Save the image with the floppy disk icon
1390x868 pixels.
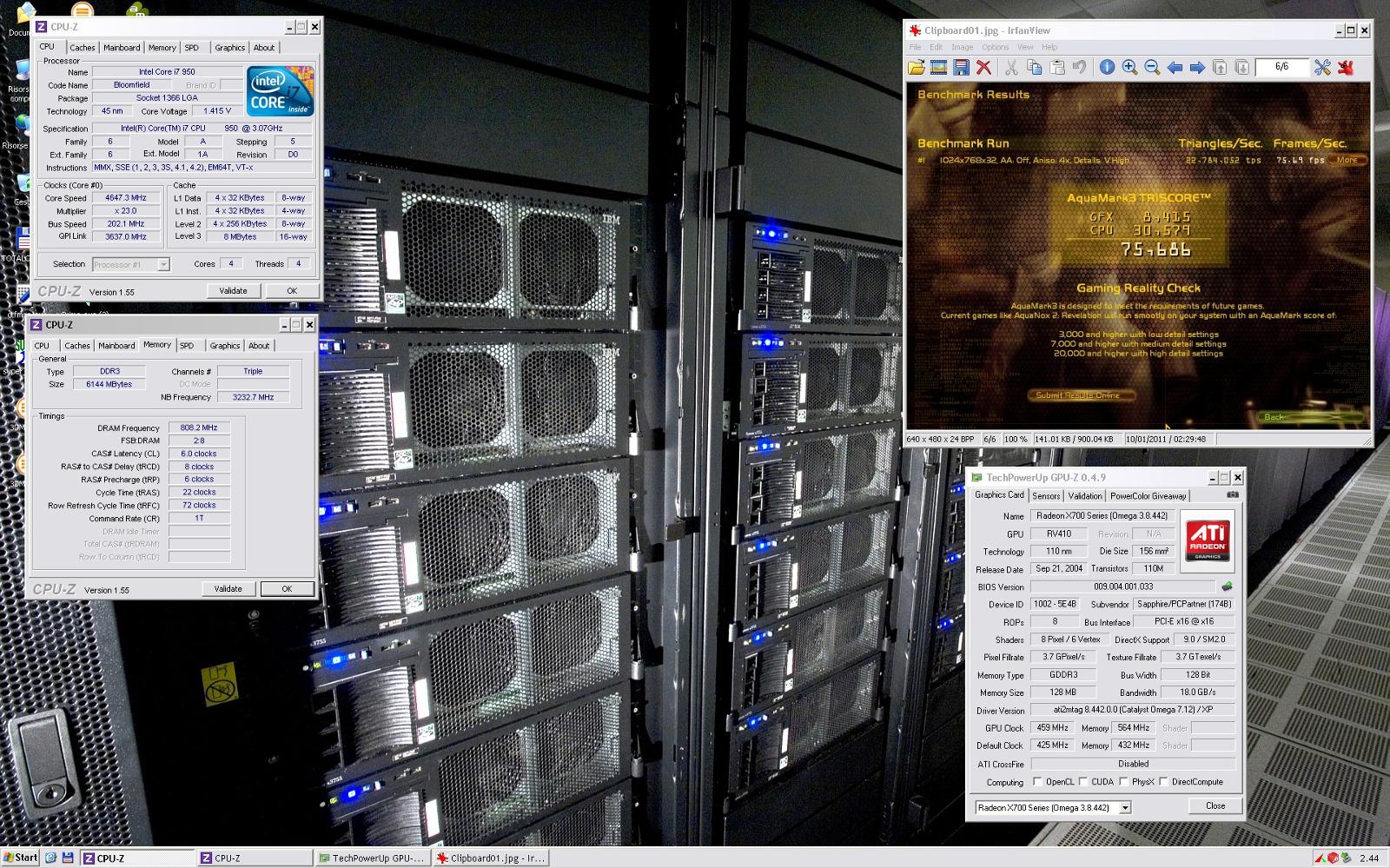[961, 67]
